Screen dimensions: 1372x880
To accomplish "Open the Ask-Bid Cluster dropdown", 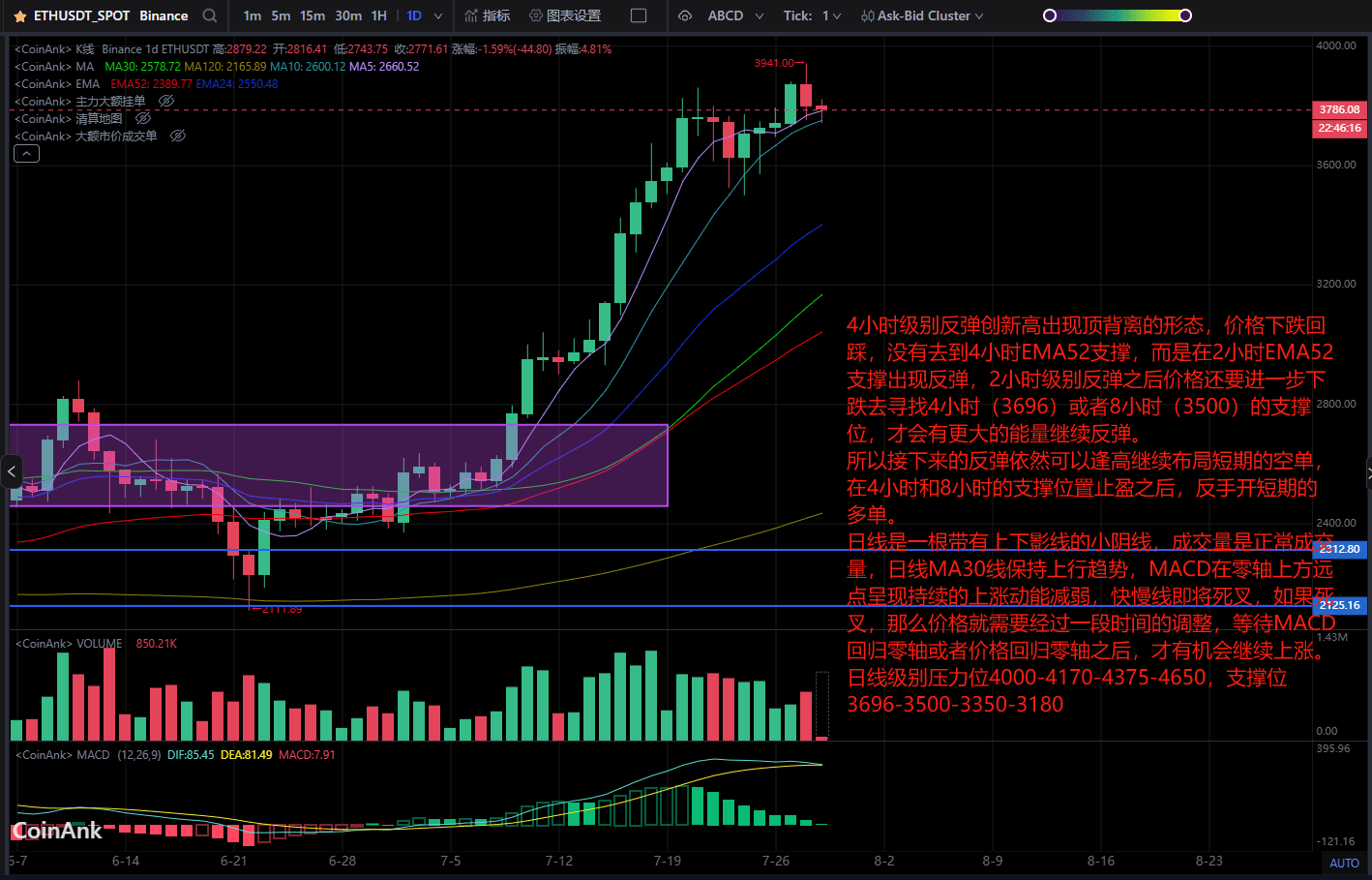I will tap(922, 15).
